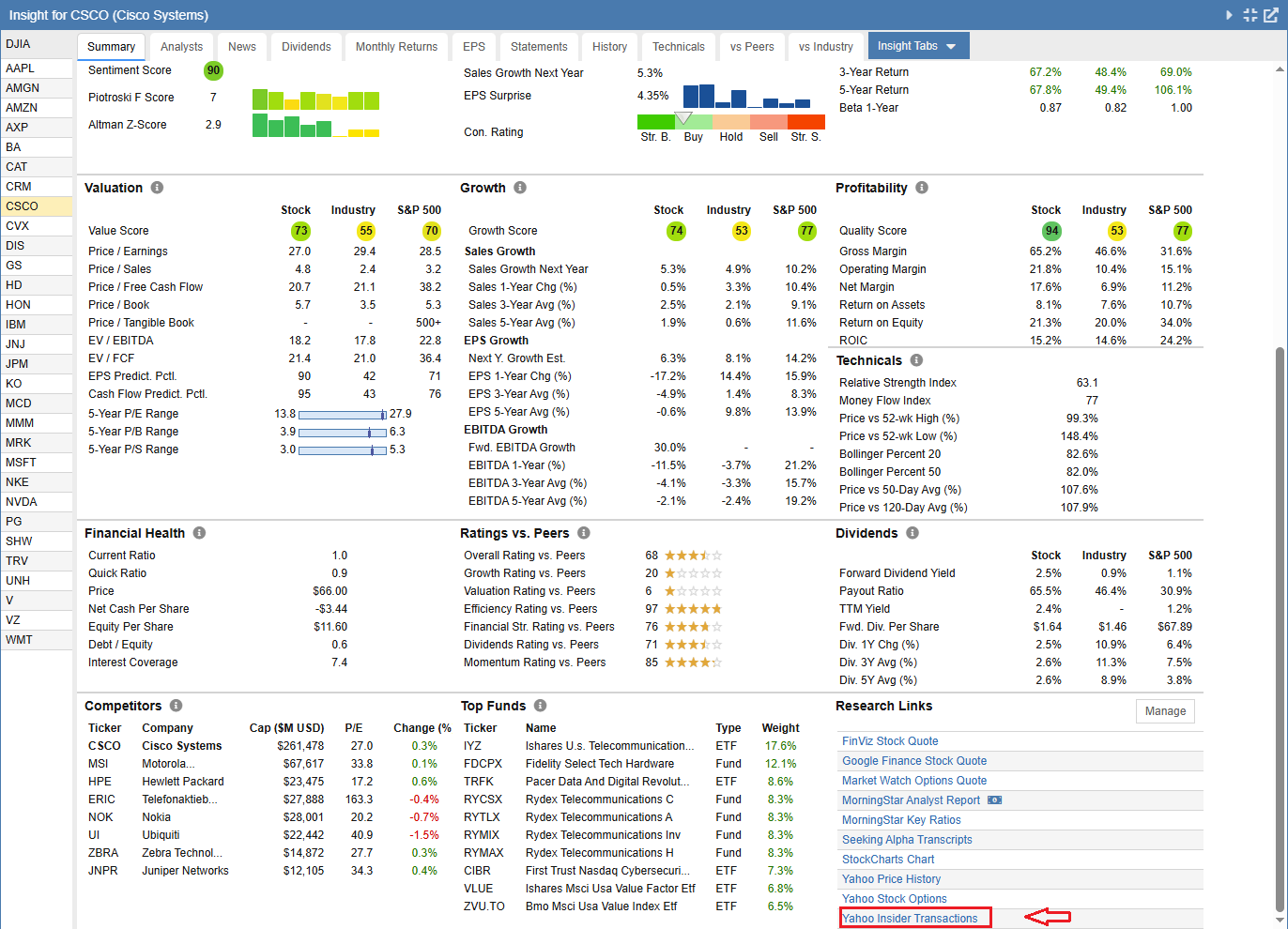This screenshot has width=1288, height=929.
Task: Click the 5-Year P/B Range bar
Action: (x=343, y=432)
